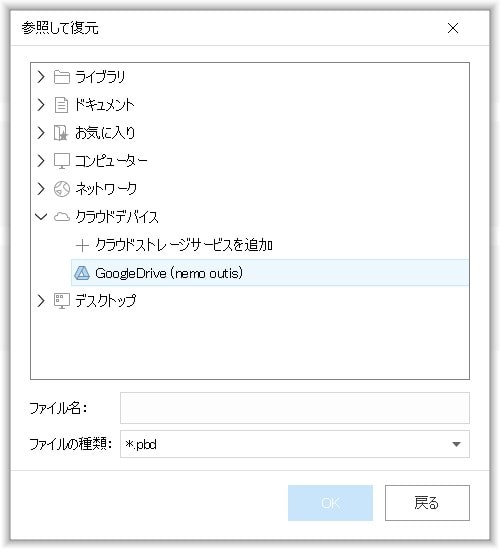The height and width of the screenshot is (550, 500).
Task: Click the plus icon to add cloud storage
Action: 82,245
